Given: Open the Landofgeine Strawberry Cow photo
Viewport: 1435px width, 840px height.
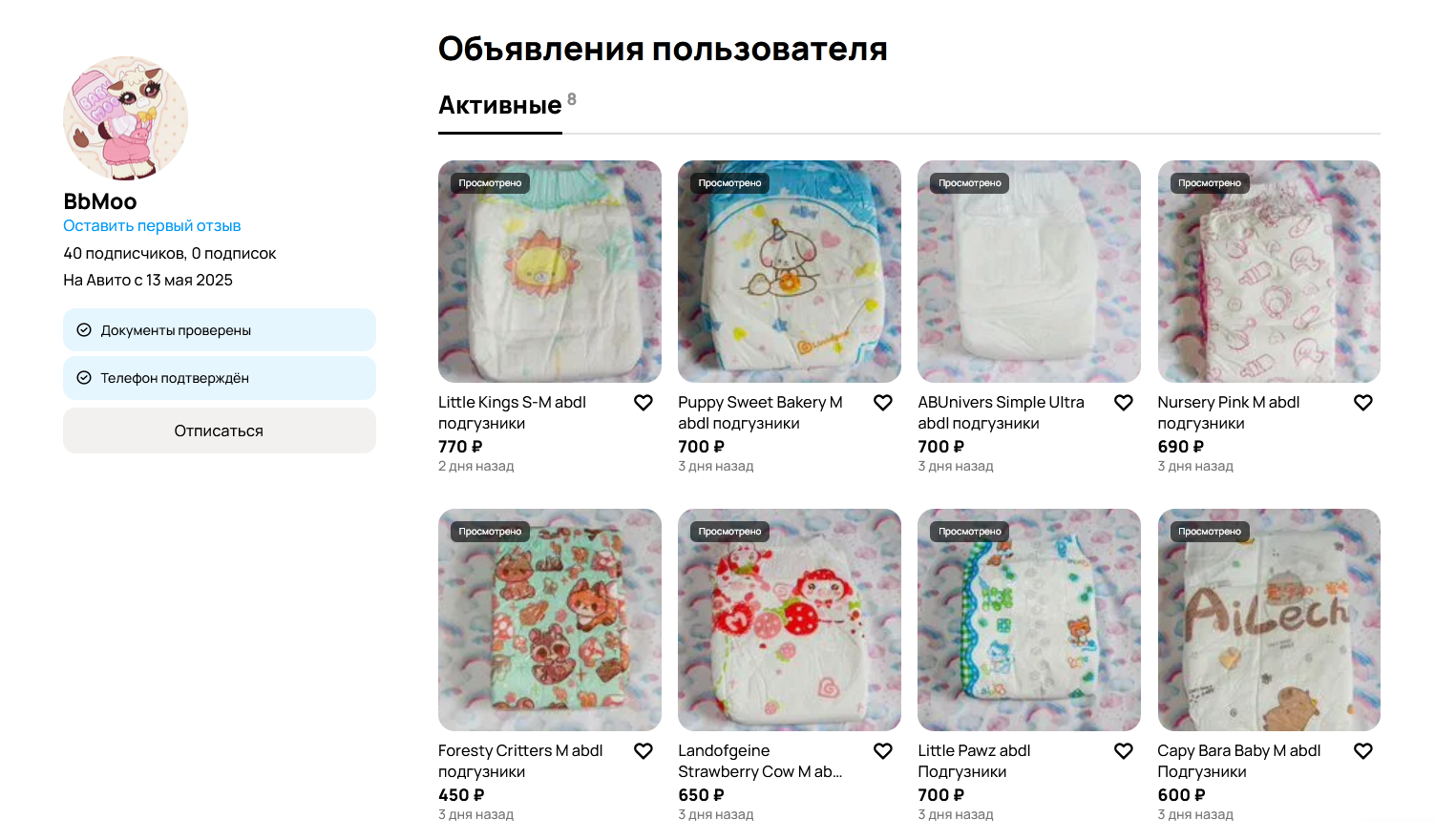Looking at the screenshot, I should click(790, 619).
